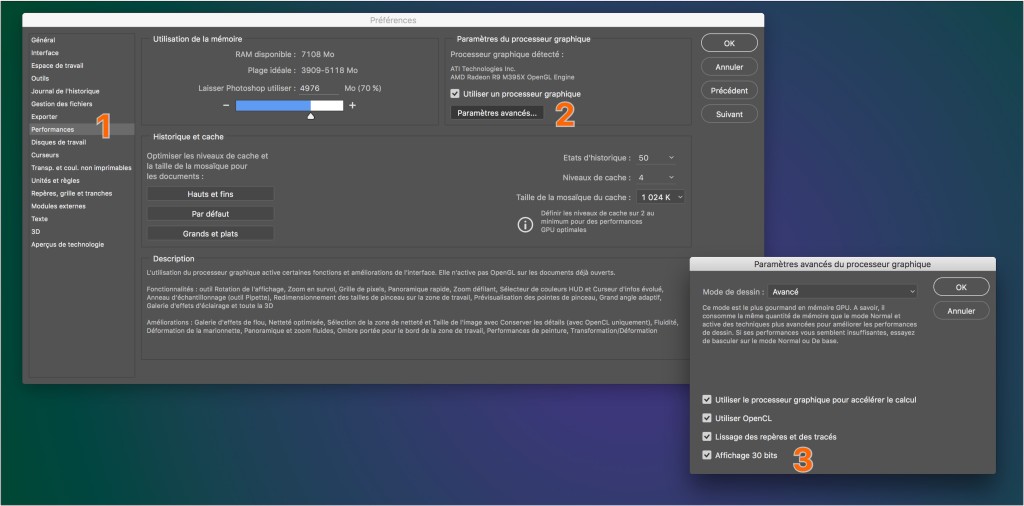
Task: Click the plus icon on memory slider
Action: [352, 105]
